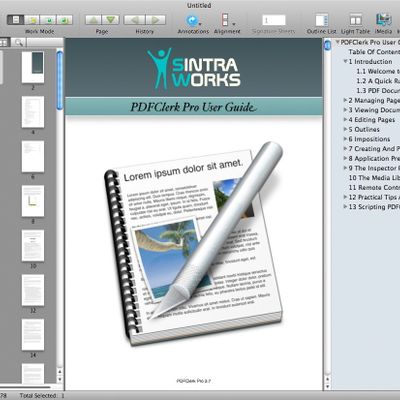The width and height of the screenshot is (400, 400).
Task: Select Table Of Contents outline entry
Action: (x=374, y=52)
